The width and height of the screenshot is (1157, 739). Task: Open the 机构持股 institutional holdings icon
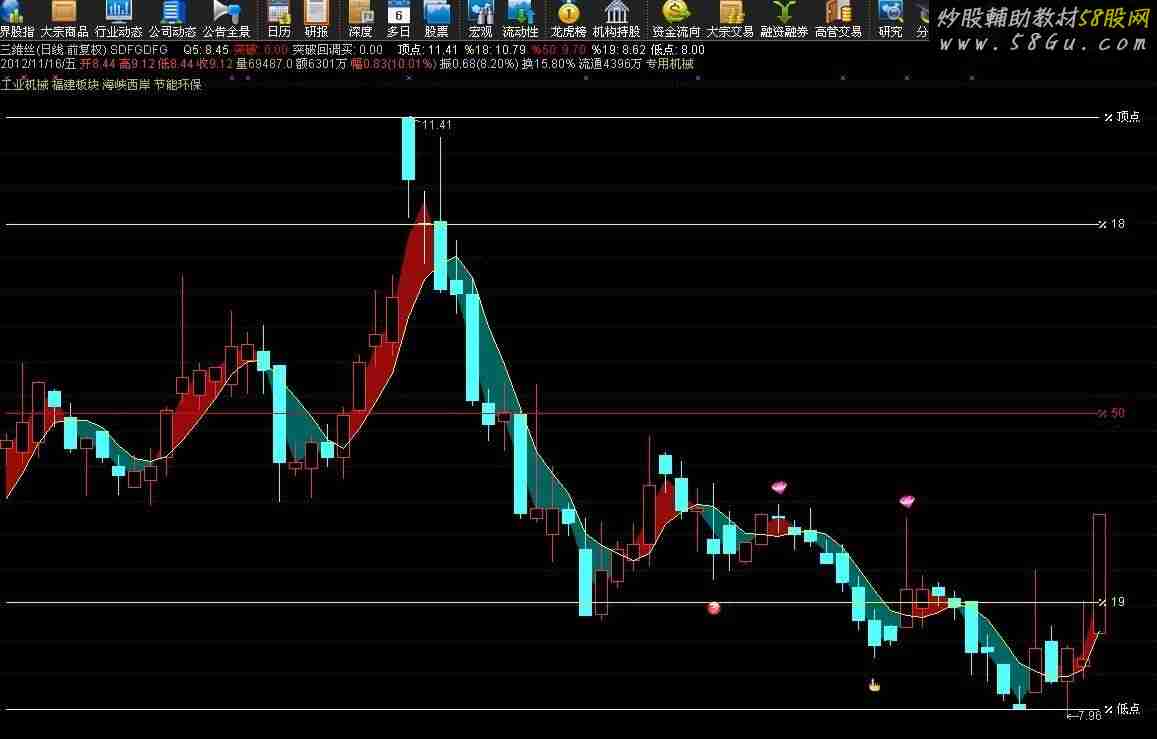click(x=616, y=19)
